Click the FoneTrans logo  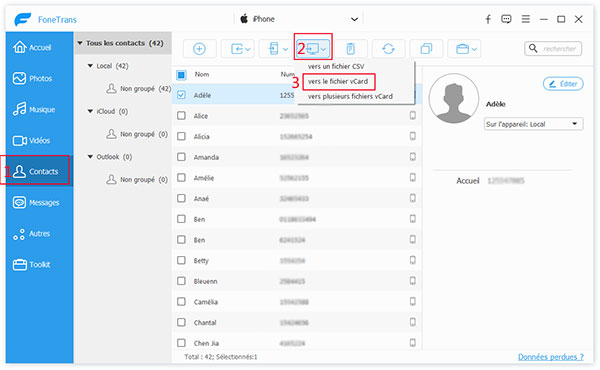click(x=23, y=19)
